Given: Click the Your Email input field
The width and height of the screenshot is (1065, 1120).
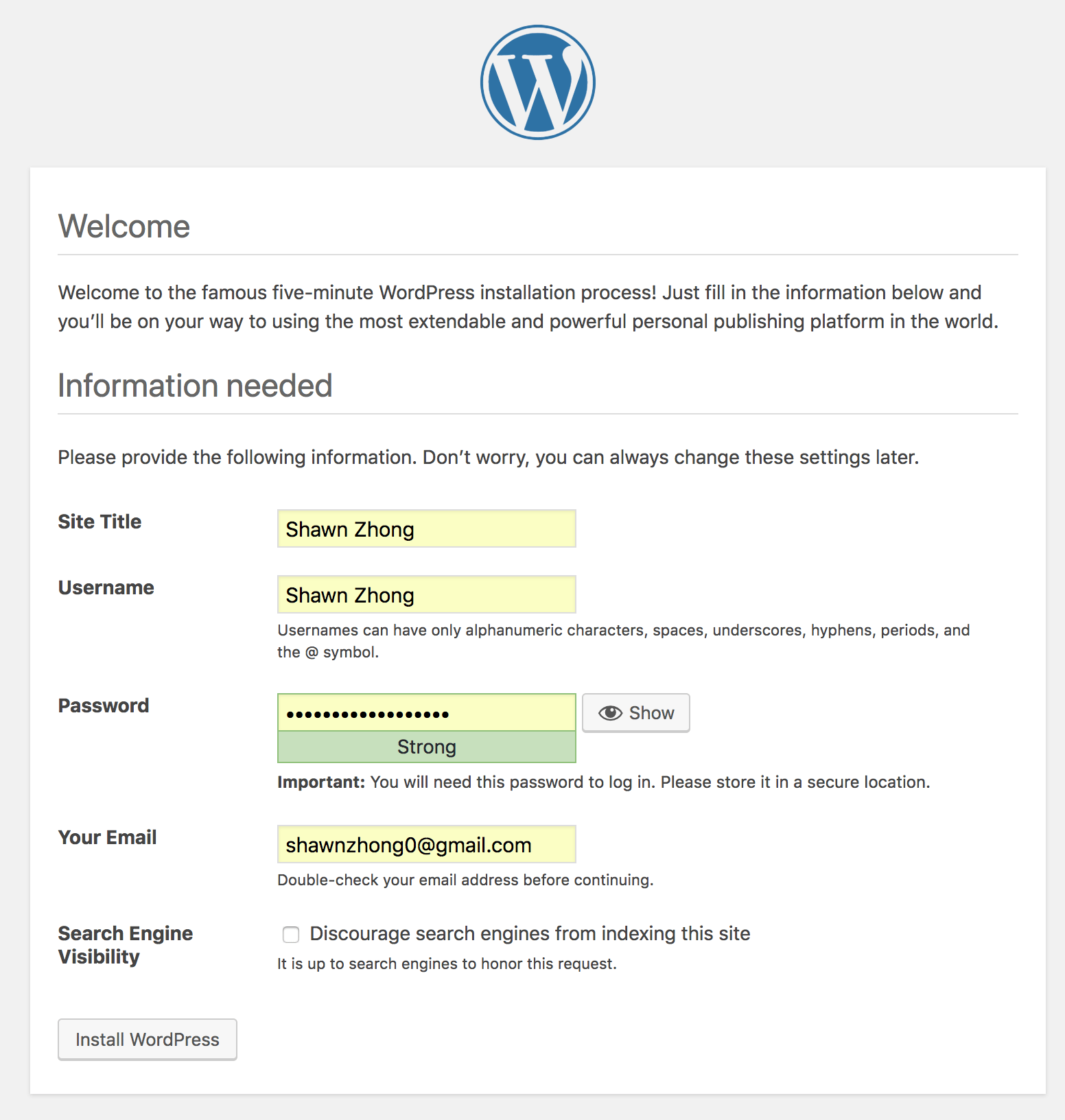Looking at the screenshot, I should [x=426, y=845].
